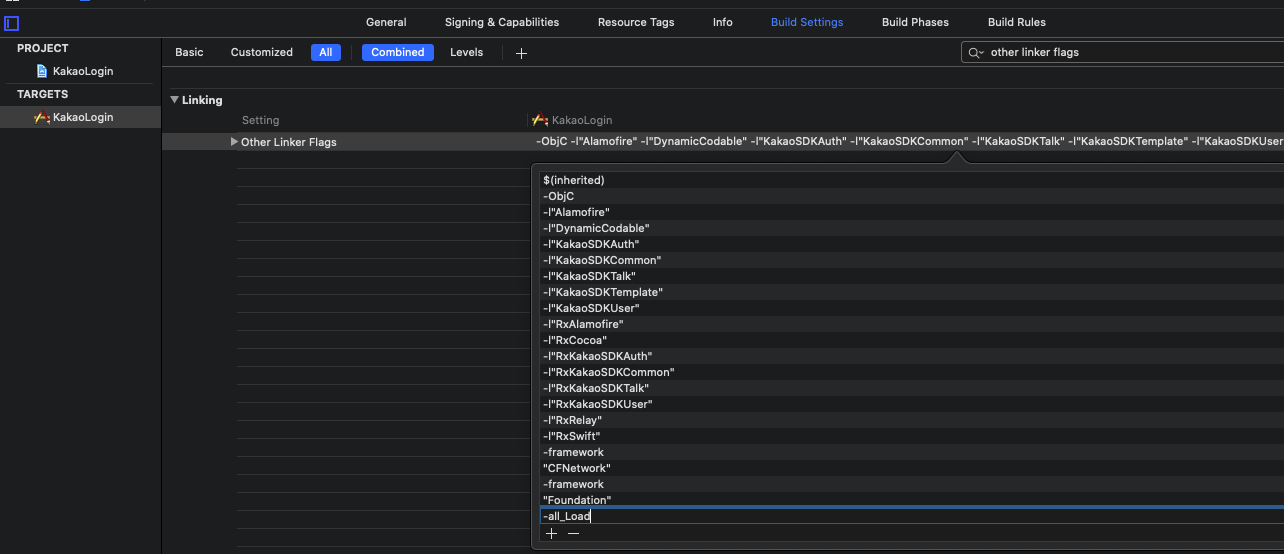Screen dimensions: 1284x554
Task: Open search filter magnifier dropdown
Action: tap(974, 52)
